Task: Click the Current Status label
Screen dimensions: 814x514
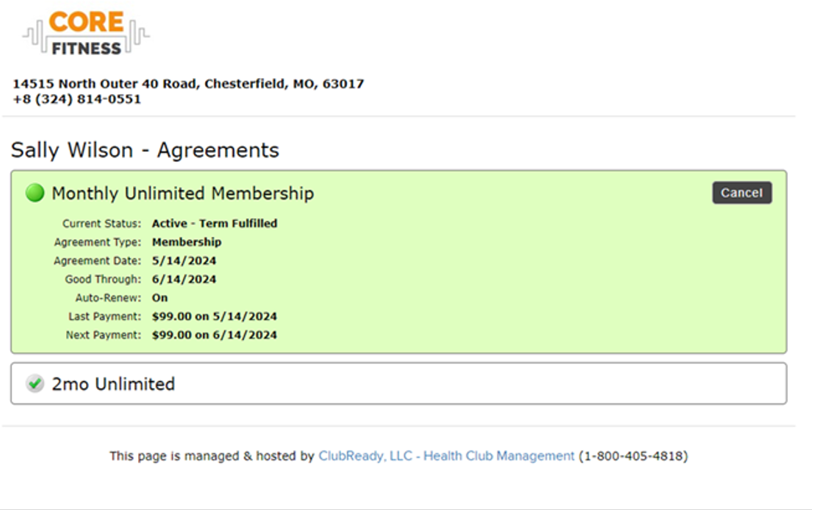Action: [x=102, y=223]
